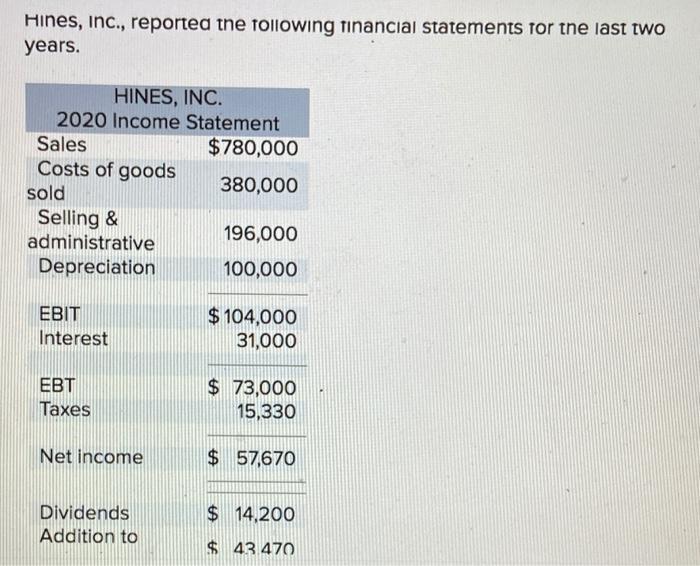The width and height of the screenshot is (700, 566).
Task: Click the Depreciation row label
Action: coord(97,267)
